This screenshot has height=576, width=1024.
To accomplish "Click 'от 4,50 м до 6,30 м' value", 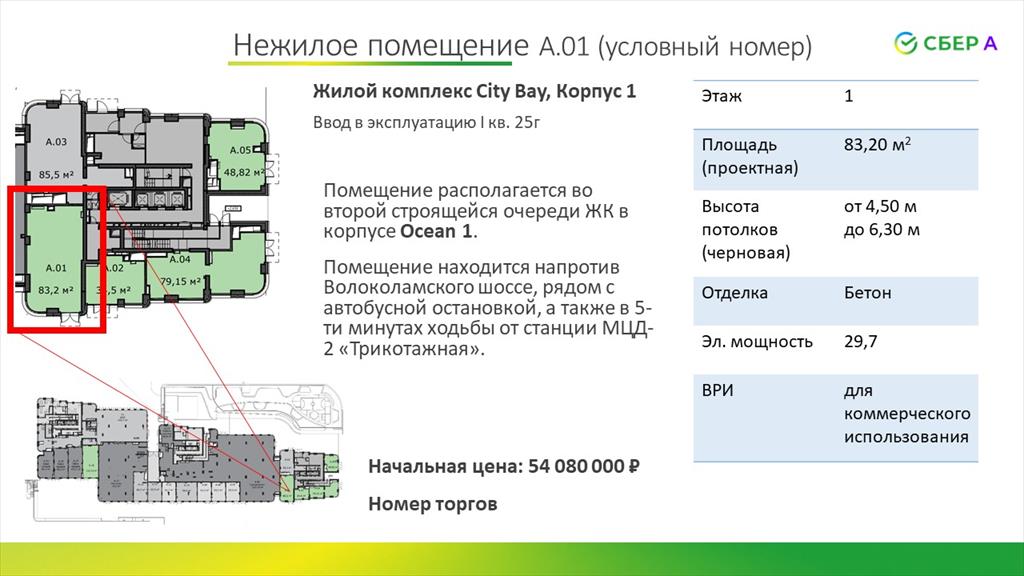I will tap(882, 218).
